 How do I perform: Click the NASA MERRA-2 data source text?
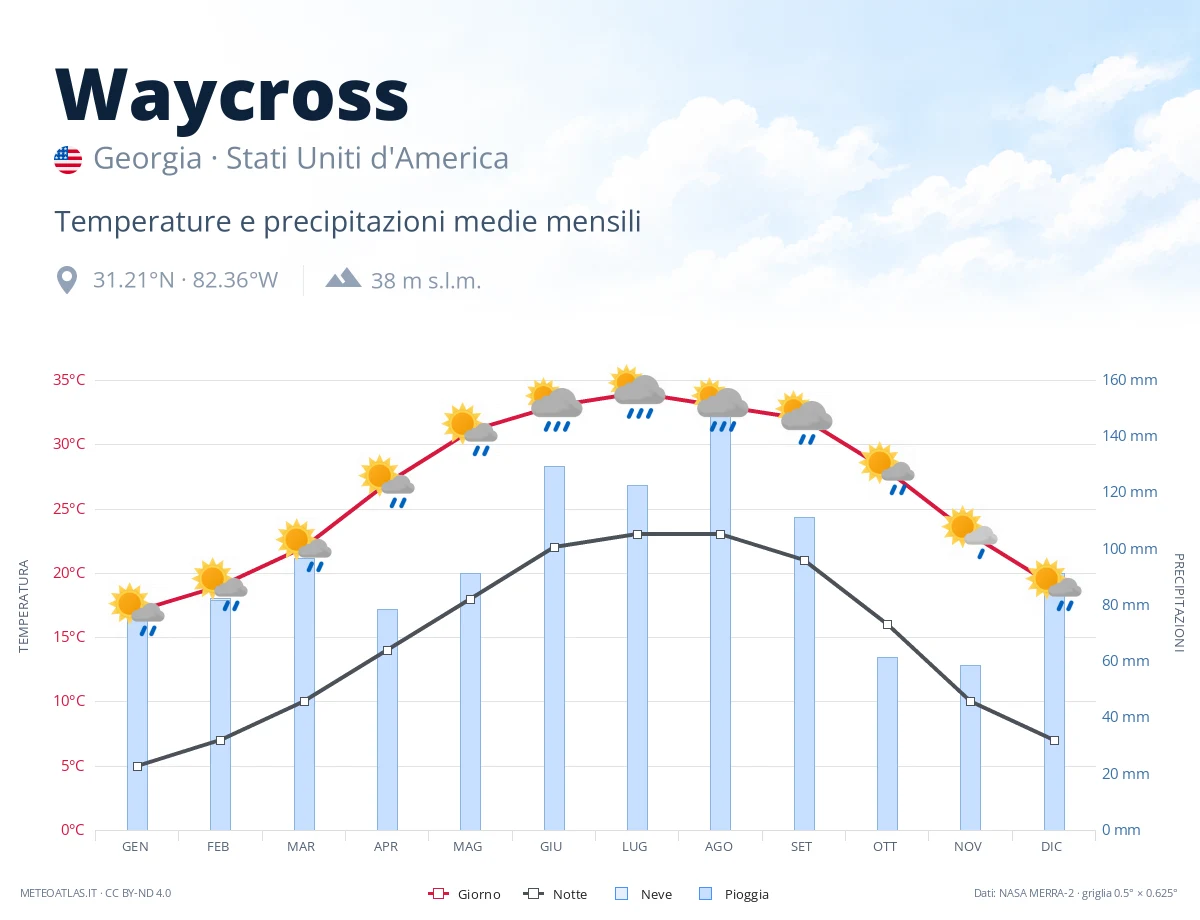1076,893
